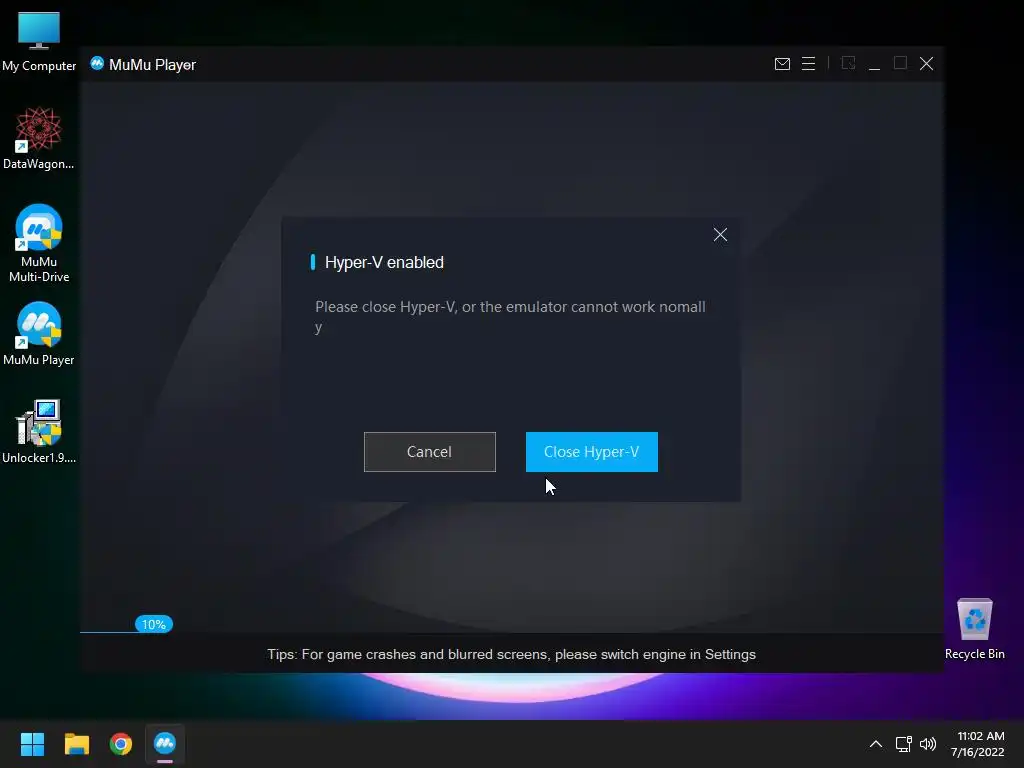The image size is (1024, 768).
Task: Open the clock showing 11:02 AM
Action: [978, 744]
